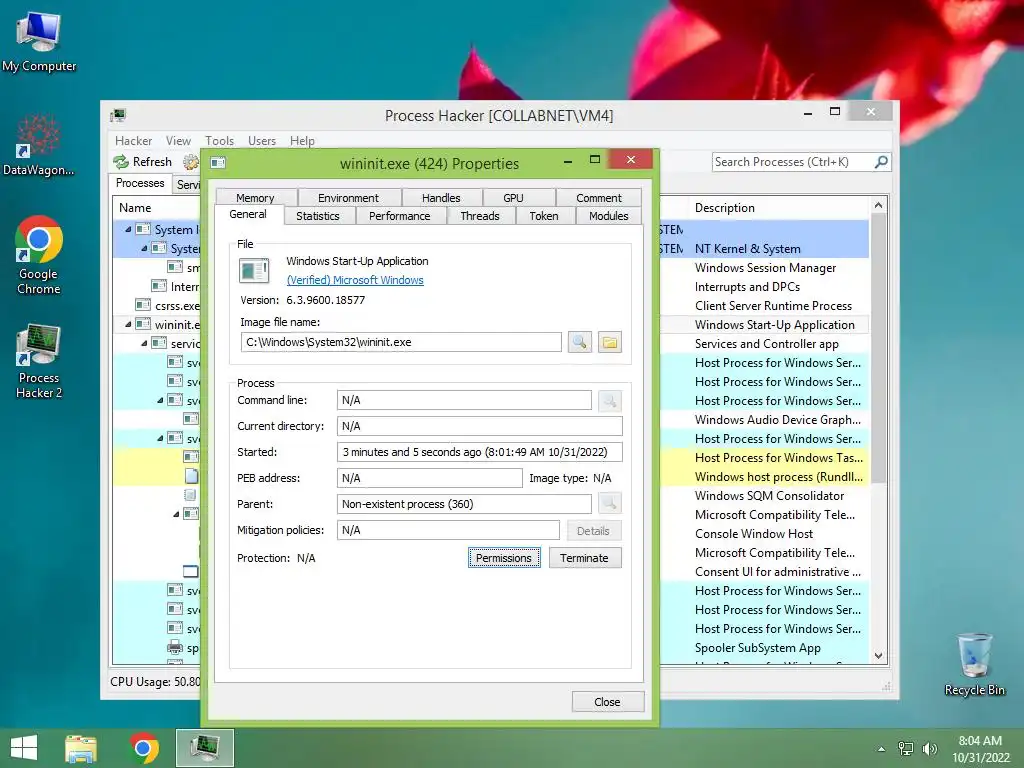
Task: Switch to the Memory tab
Action: [x=255, y=197]
